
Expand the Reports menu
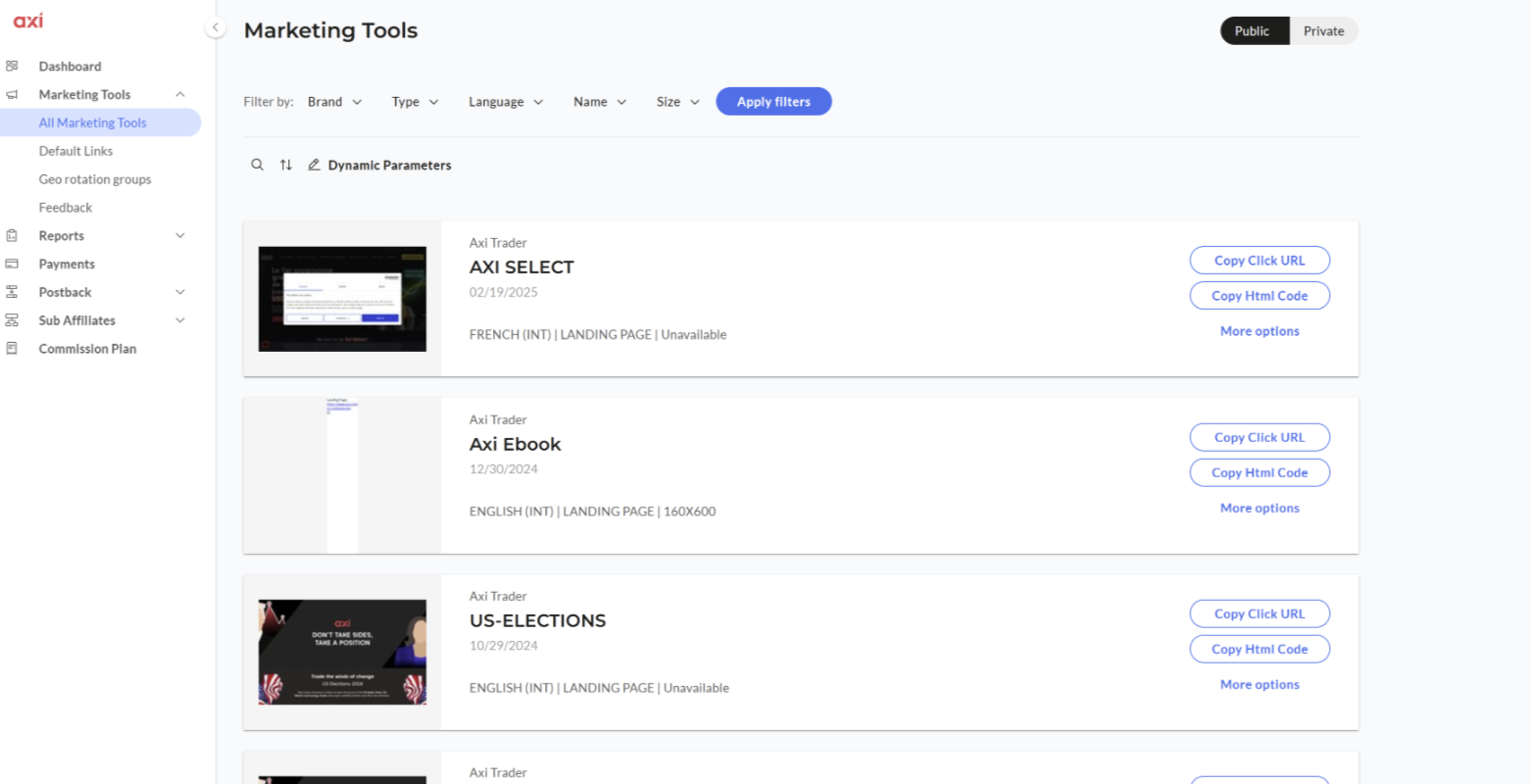click(x=180, y=235)
